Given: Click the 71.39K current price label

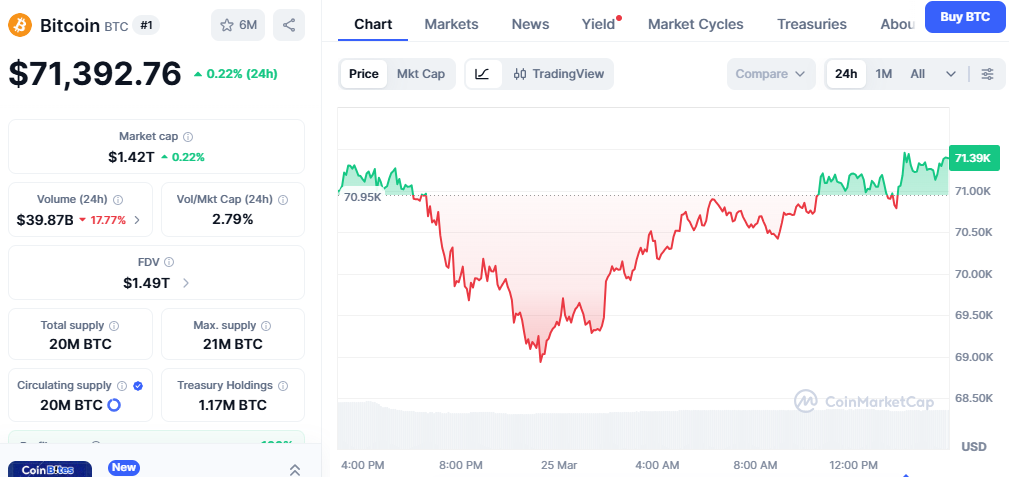Looking at the screenshot, I should pyautogui.click(x=972, y=158).
